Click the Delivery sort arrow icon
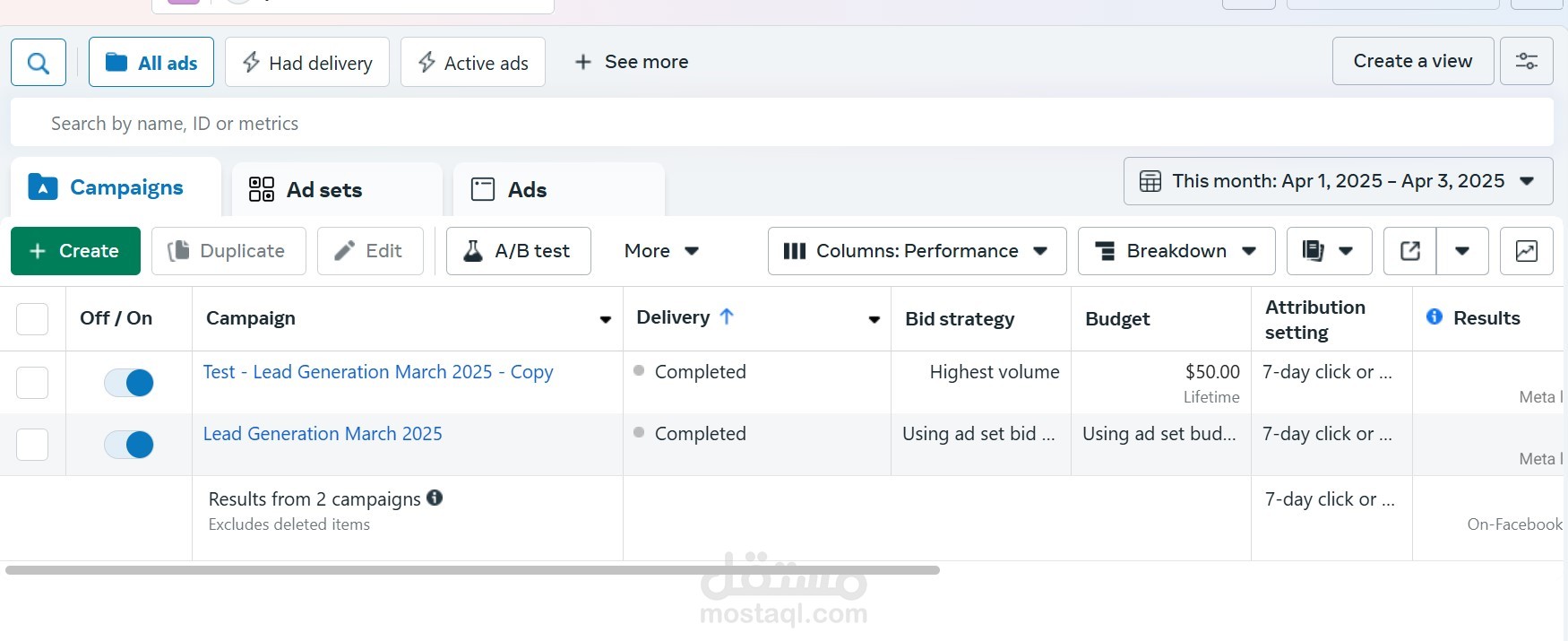 click(x=727, y=316)
